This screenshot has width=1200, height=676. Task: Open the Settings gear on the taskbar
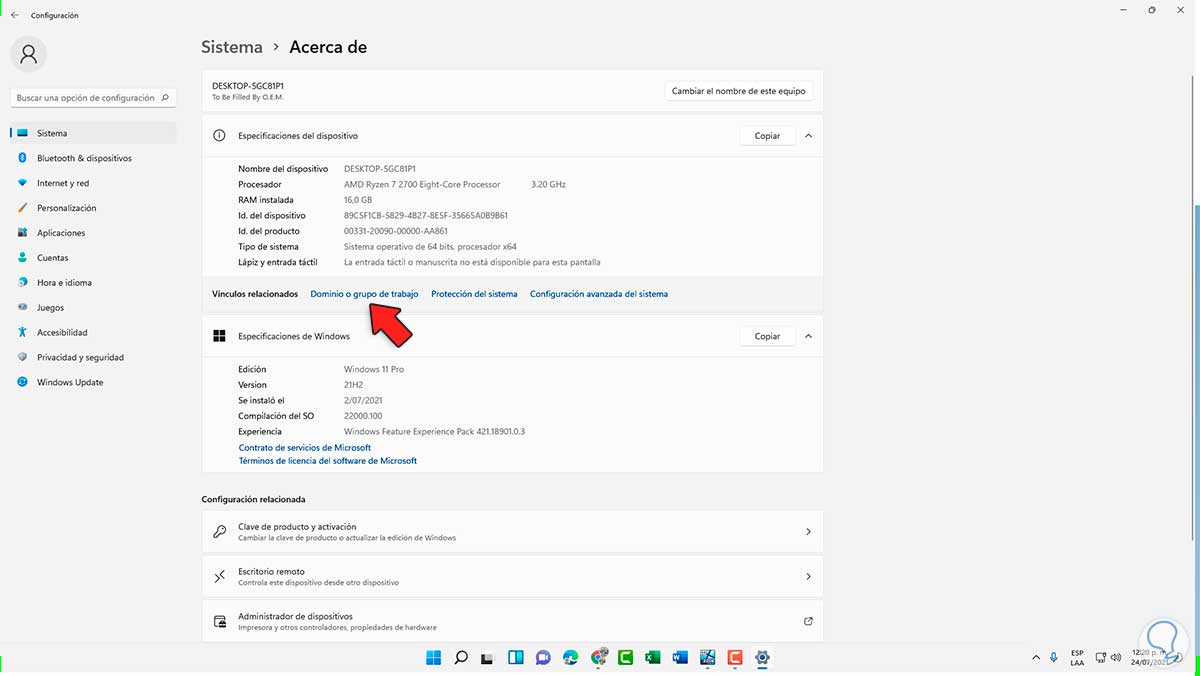pos(762,657)
